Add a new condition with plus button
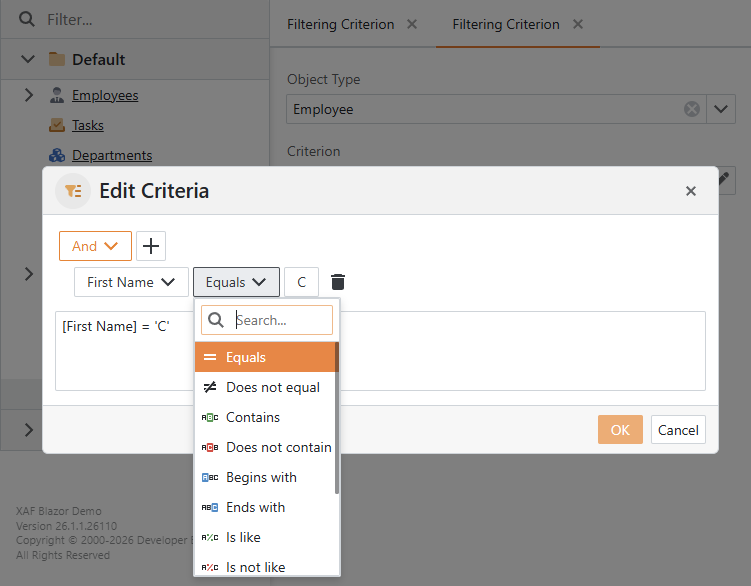This screenshot has width=751, height=586. 151,246
